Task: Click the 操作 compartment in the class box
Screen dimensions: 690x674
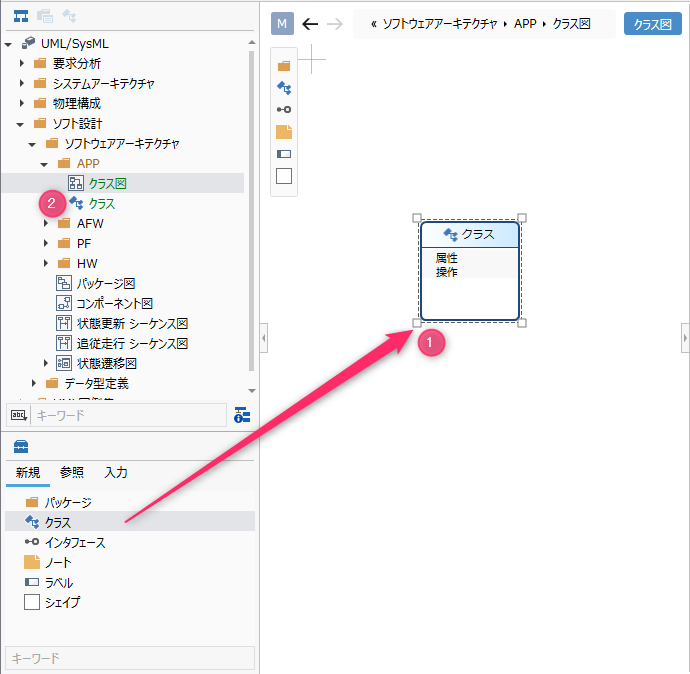Action: pyautogui.click(x=446, y=271)
